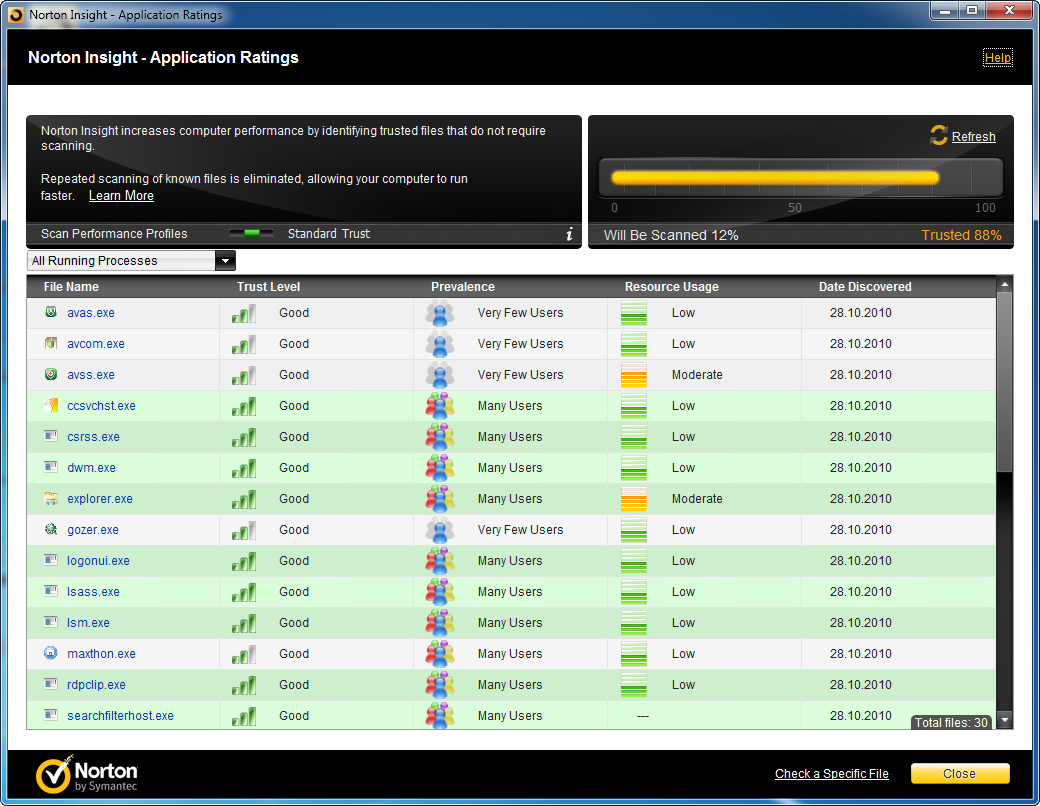This screenshot has width=1040, height=806.
Task: Click the Refresh link
Action: (x=974, y=137)
